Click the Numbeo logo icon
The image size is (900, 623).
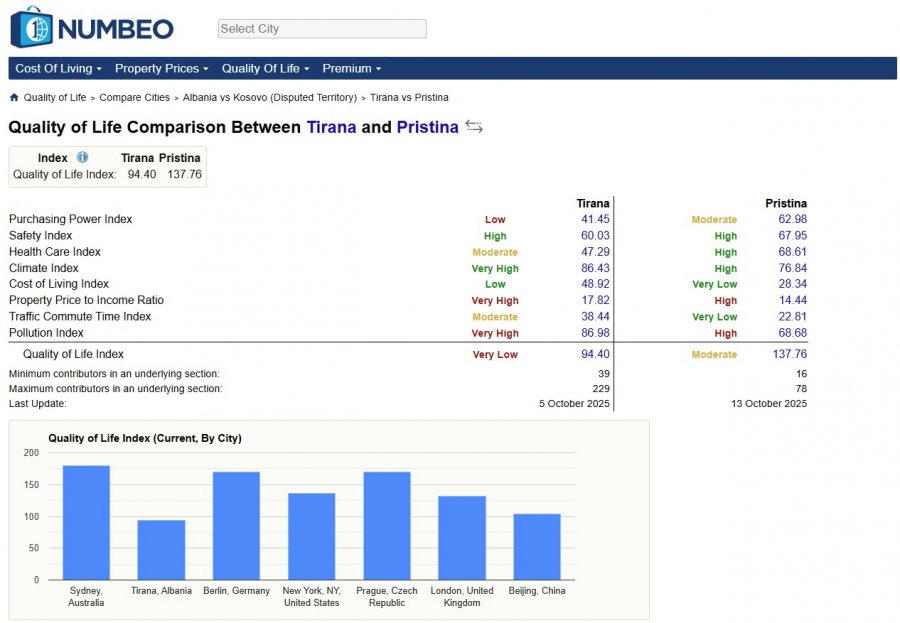pyautogui.click(x=32, y=27)
